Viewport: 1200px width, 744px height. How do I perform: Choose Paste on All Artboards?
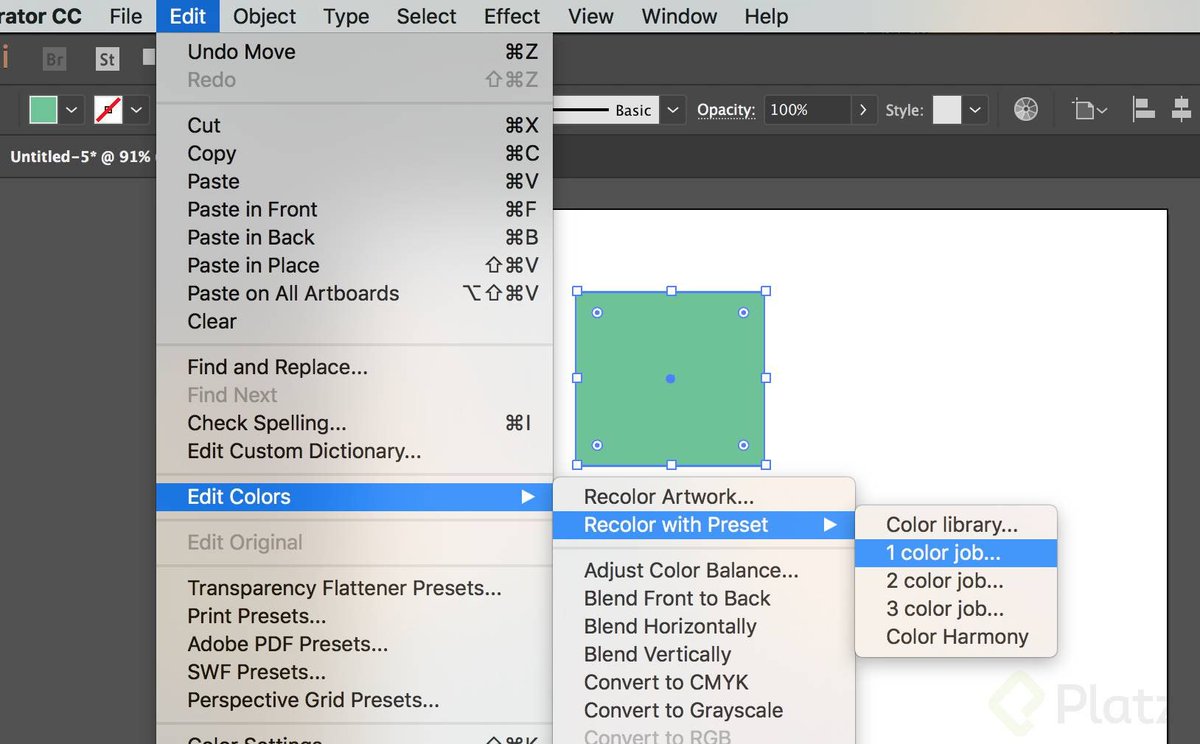(x=355, y=294)
